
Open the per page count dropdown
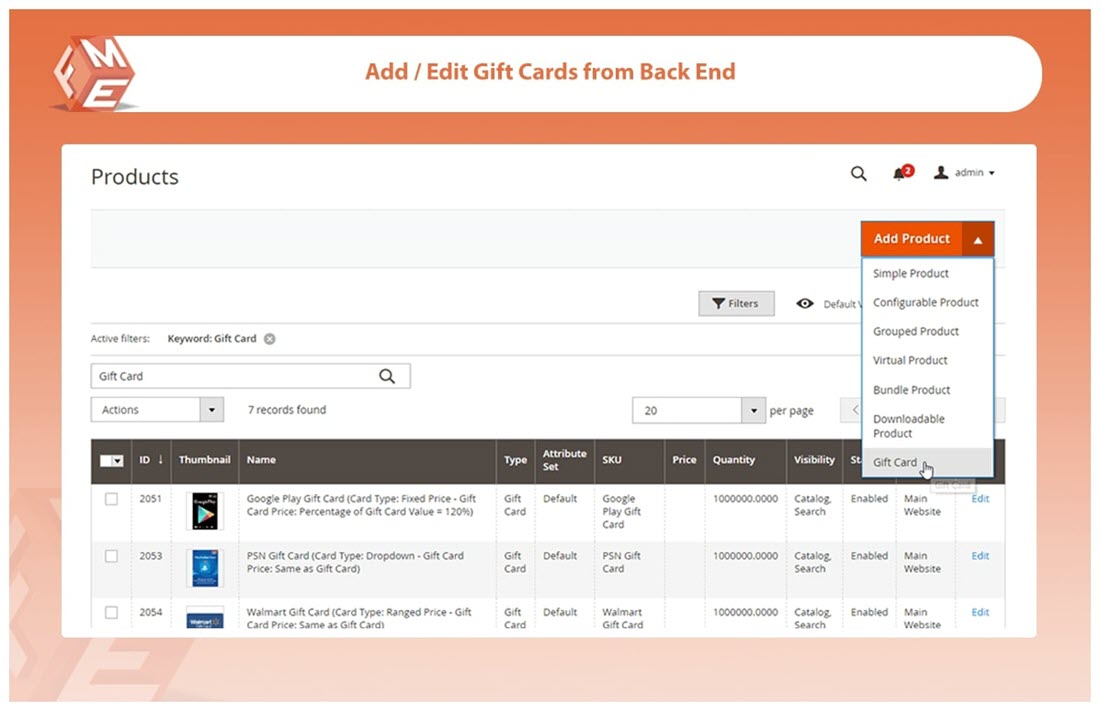[x=754, y=411]
